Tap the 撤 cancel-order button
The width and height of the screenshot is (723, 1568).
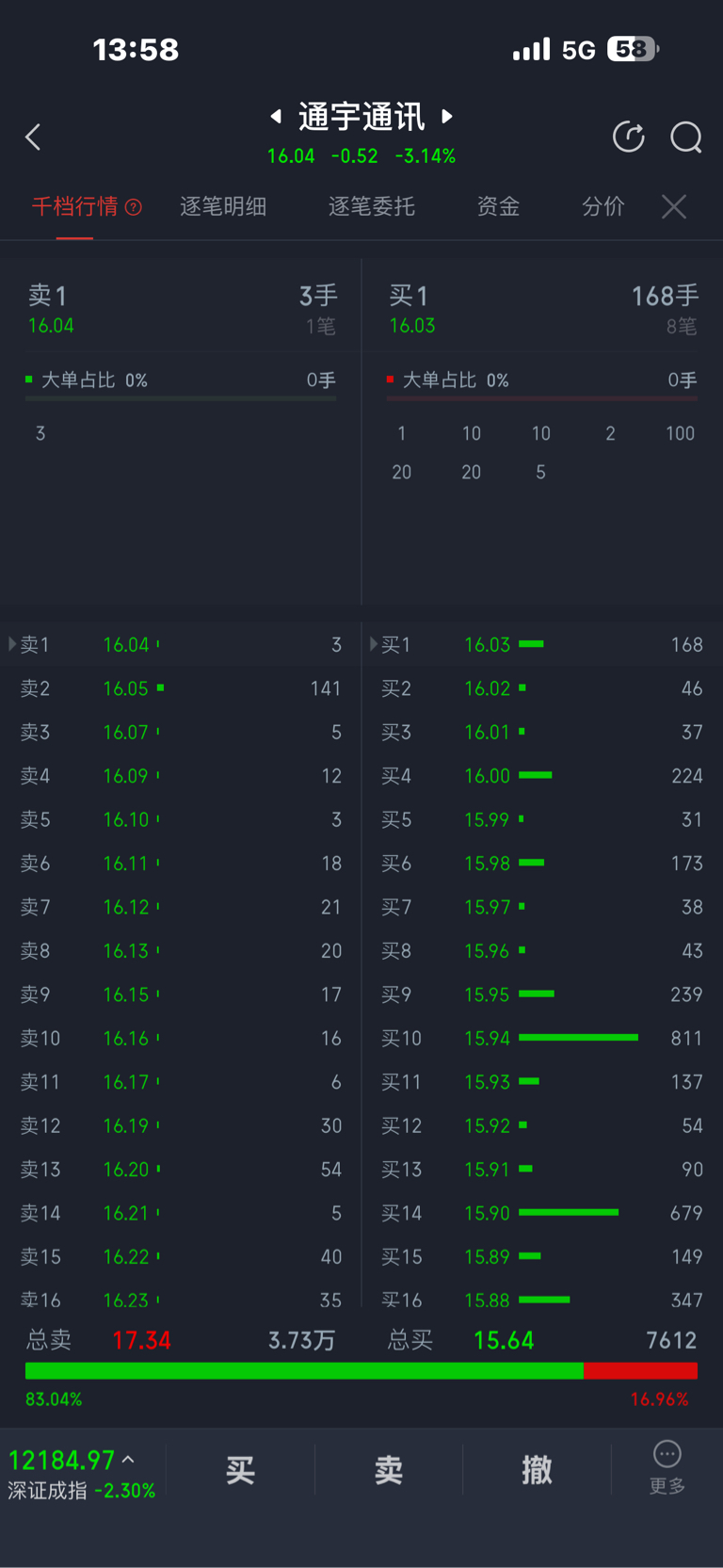point(537,1470)
